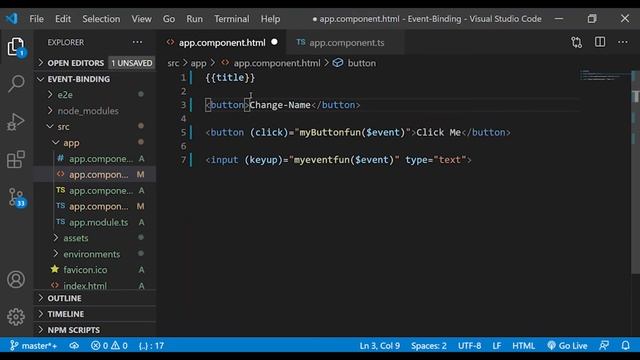This screenshot has height=360, width=640.
Task: Open Source Control view with 33 badge
Action: pos(17,198)
